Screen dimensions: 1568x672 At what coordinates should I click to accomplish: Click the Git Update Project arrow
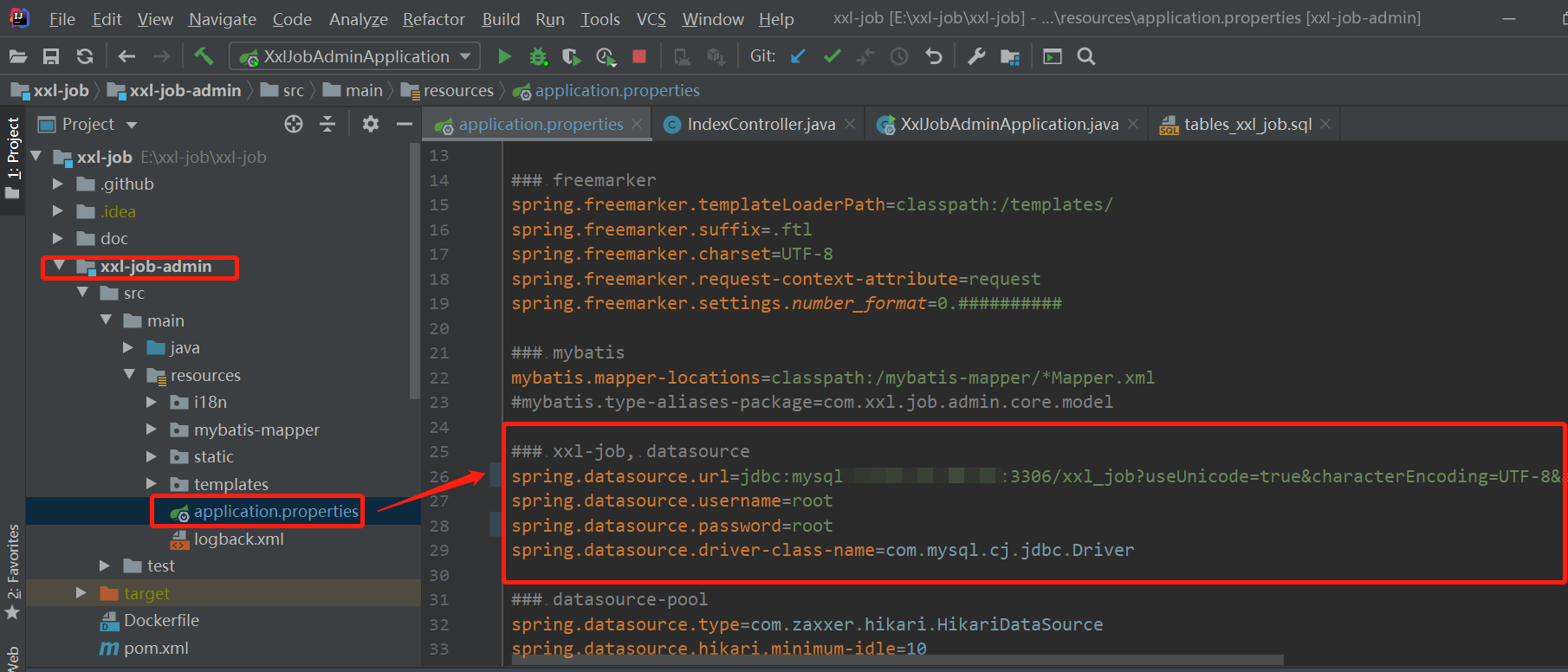coord(798,56)
